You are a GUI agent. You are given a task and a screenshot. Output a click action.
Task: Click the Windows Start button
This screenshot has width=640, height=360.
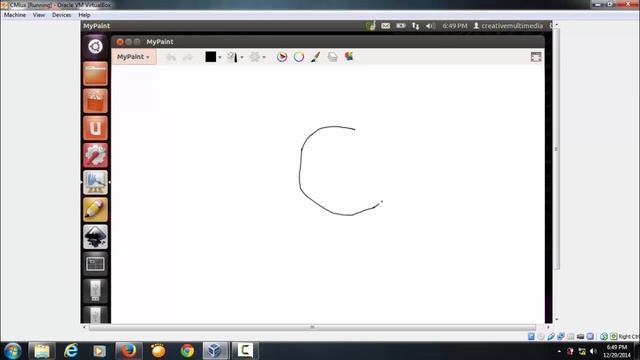[13, 351]
